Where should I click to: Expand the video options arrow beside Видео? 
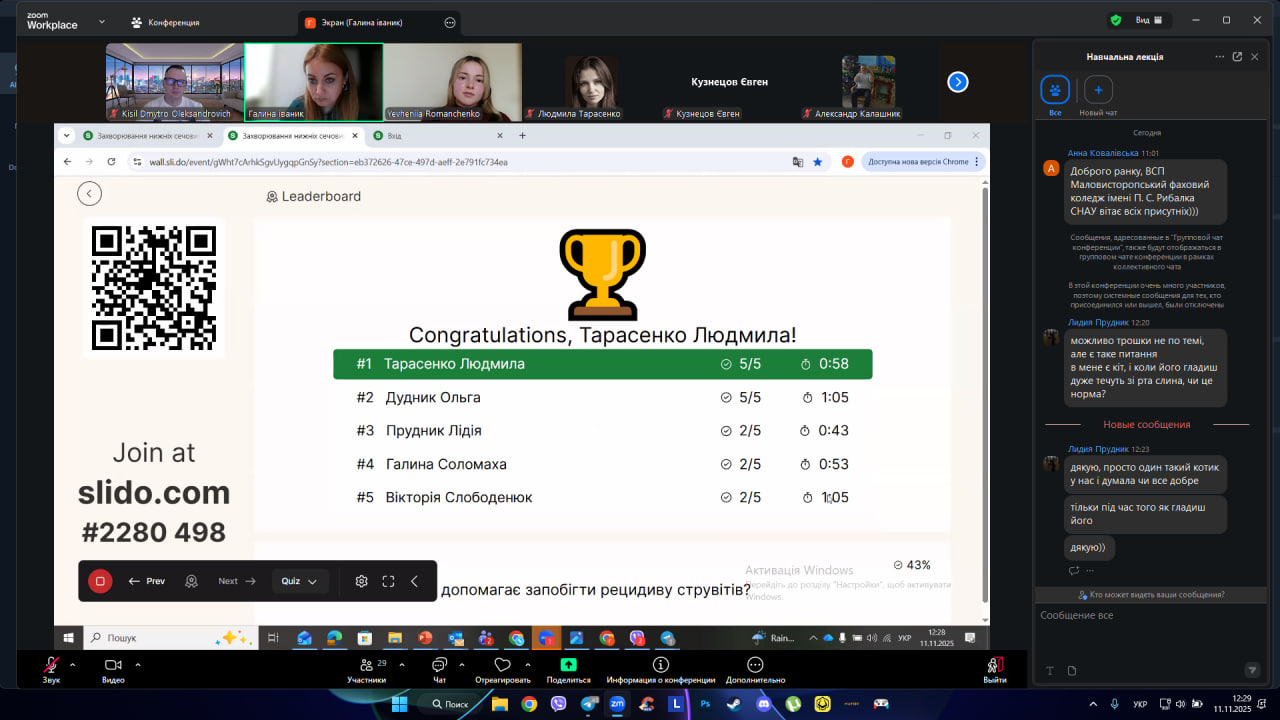[138, 664]
